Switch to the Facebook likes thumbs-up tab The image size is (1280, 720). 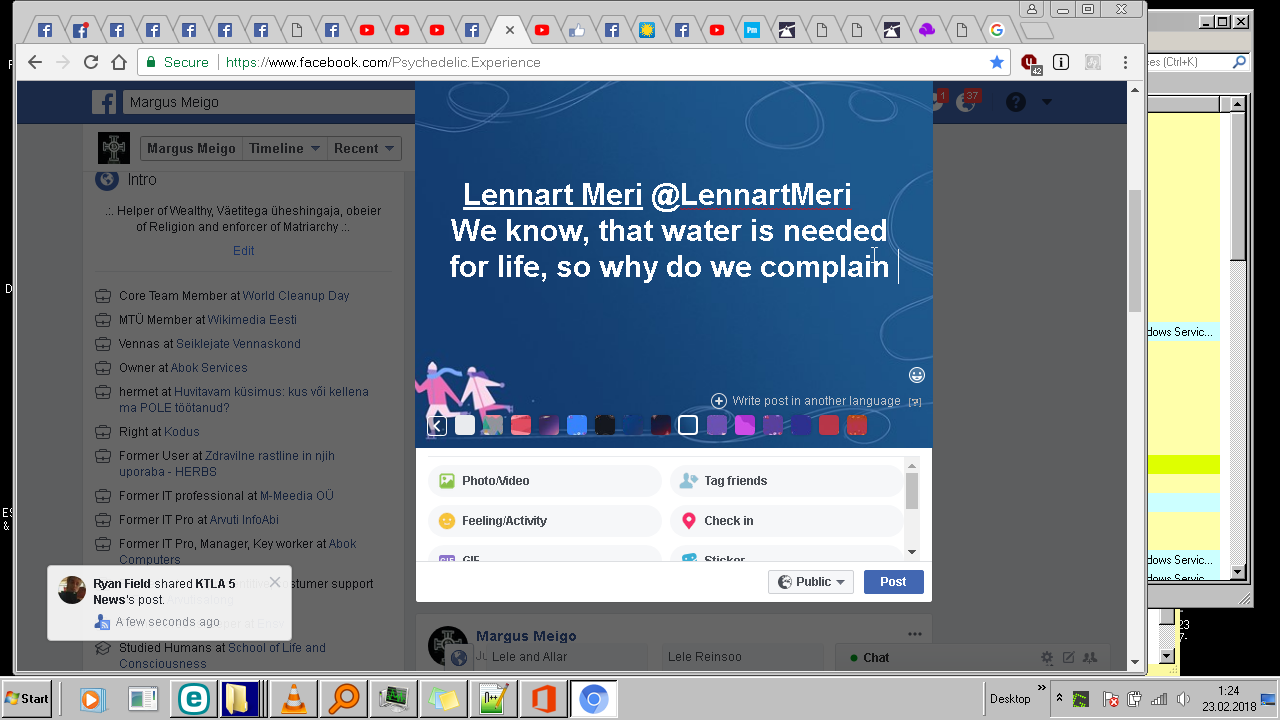click(x=576, y=30)
